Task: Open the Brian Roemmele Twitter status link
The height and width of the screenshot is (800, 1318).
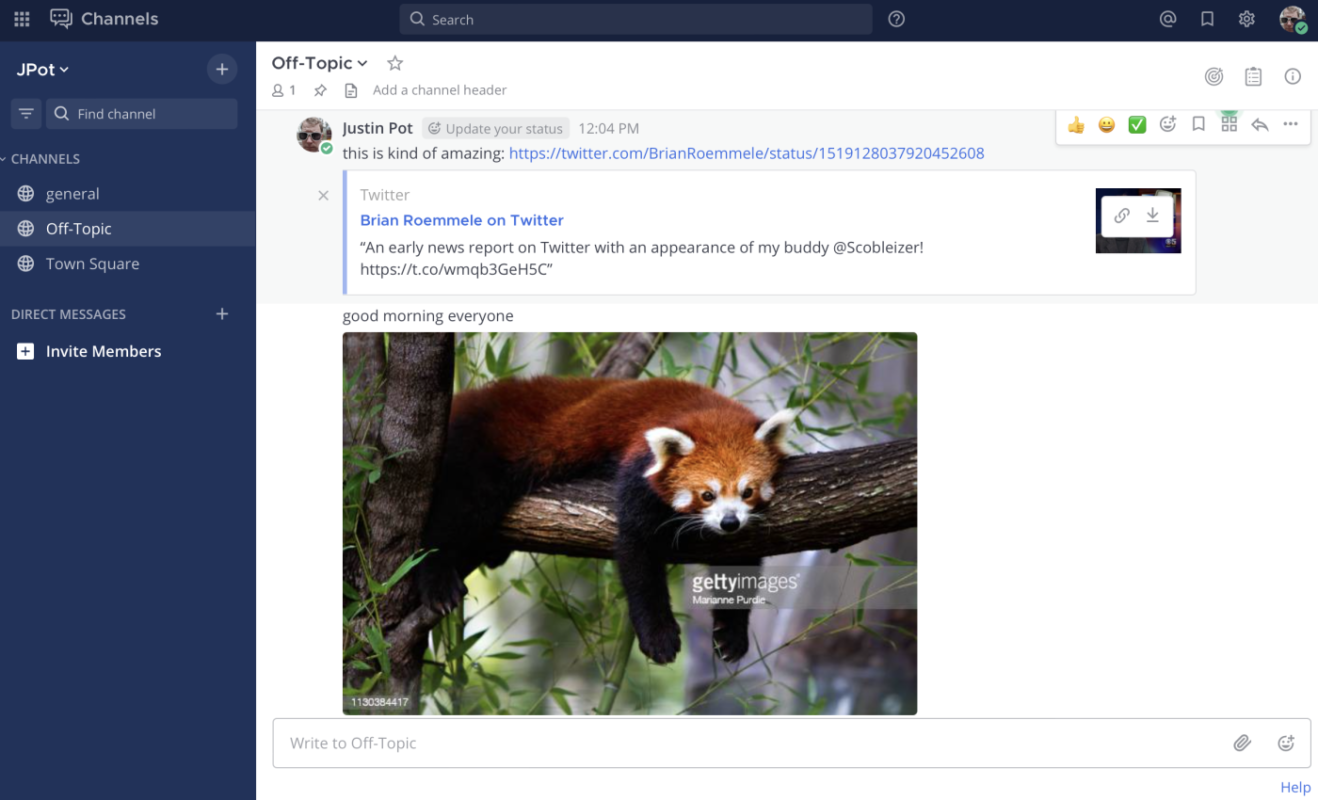Action: (x=746, y=153)
